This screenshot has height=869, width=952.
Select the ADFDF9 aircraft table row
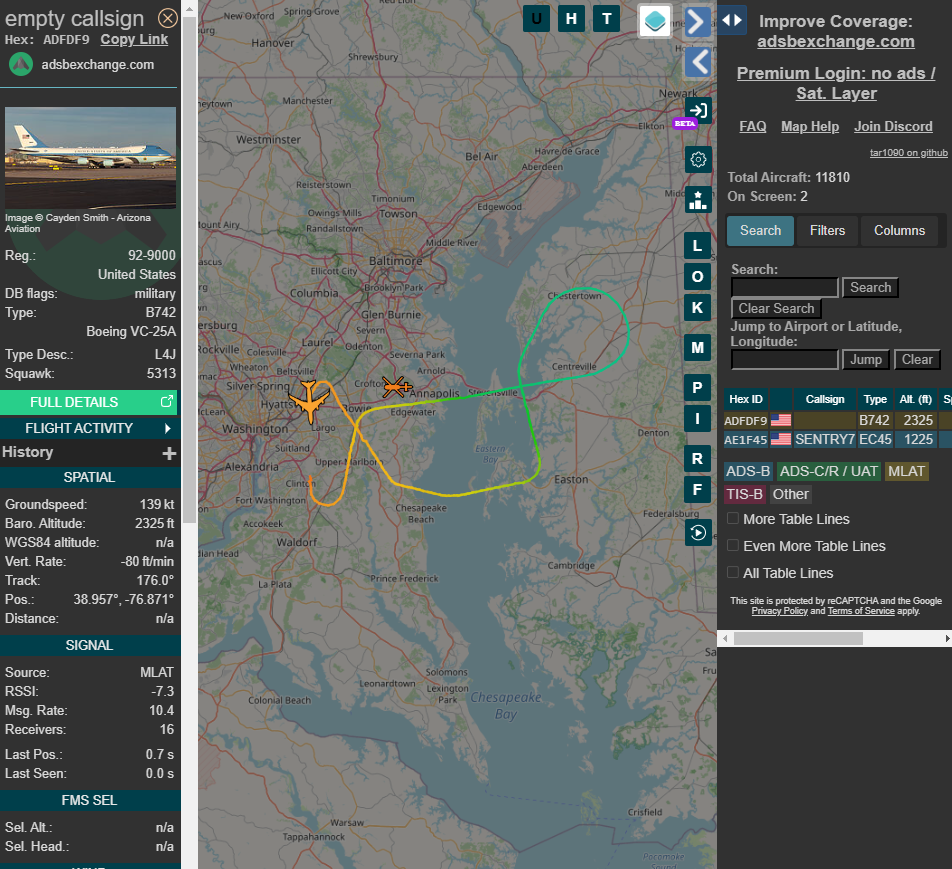pos(837,420)
